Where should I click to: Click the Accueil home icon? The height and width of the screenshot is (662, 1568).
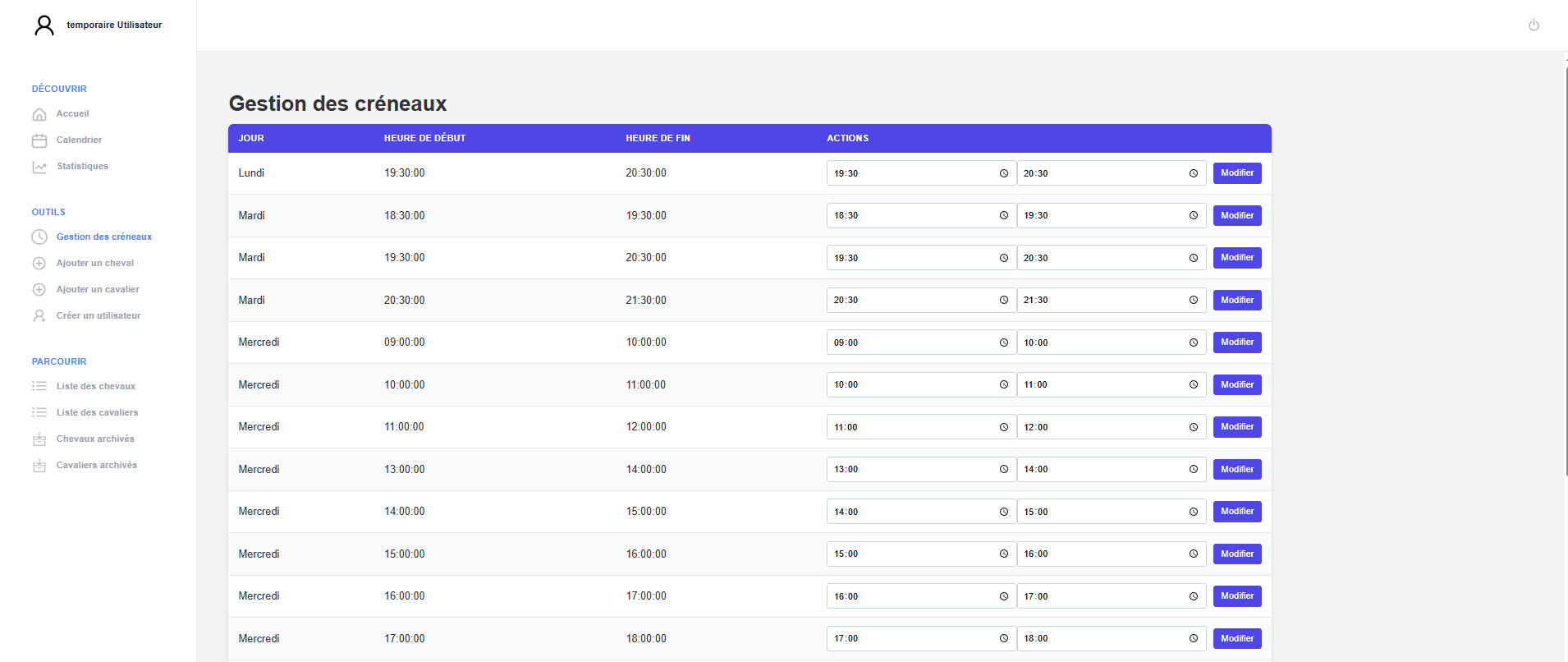pyautogui.click(x=39, y=114)
